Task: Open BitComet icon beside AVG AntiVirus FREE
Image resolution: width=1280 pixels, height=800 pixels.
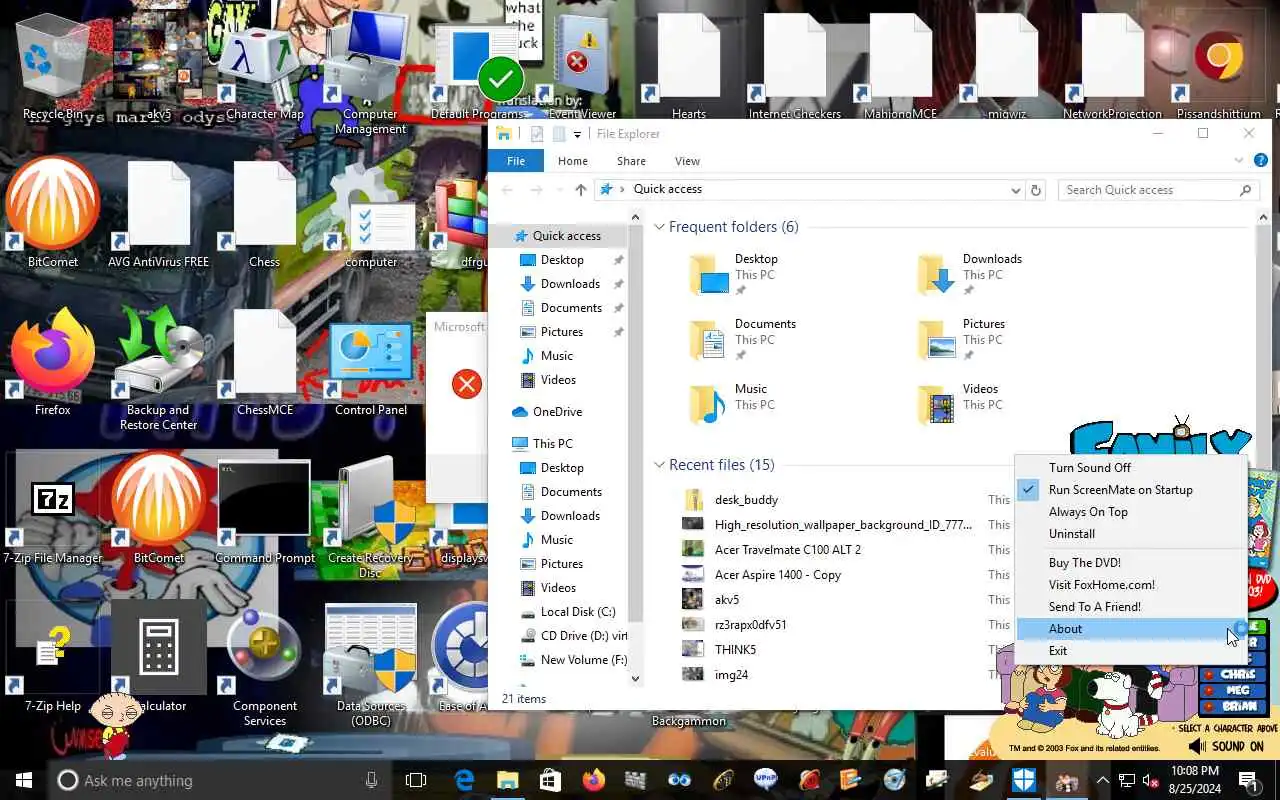Action: (53, 212)
